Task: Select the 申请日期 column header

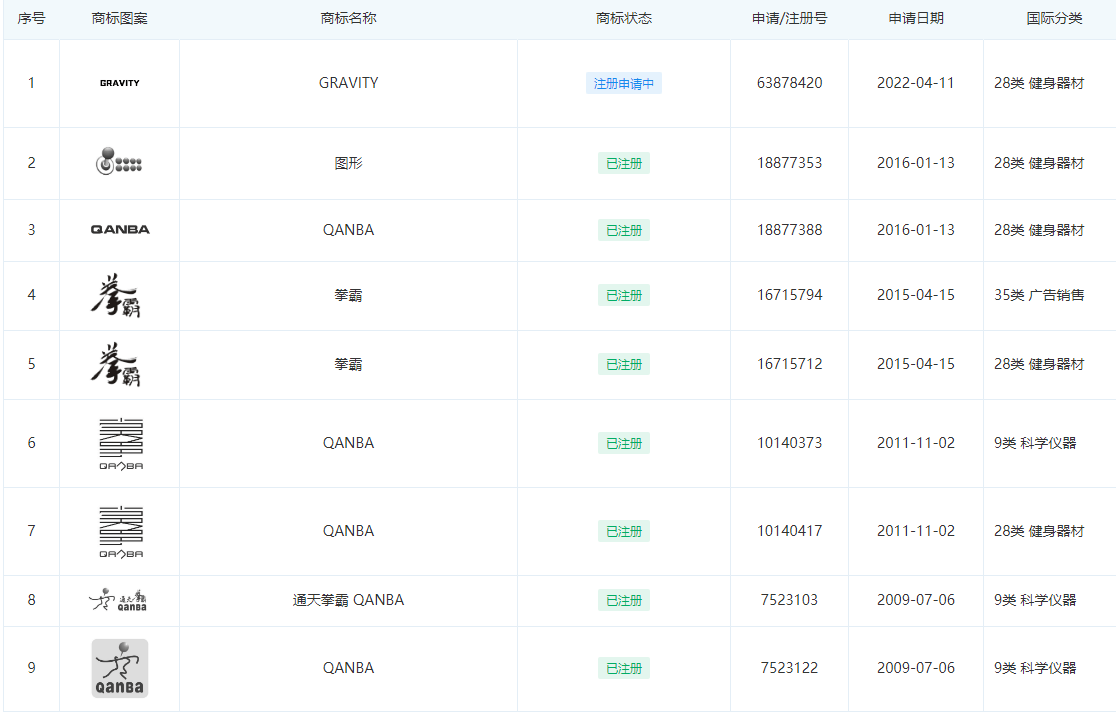Action: point(916,19)
